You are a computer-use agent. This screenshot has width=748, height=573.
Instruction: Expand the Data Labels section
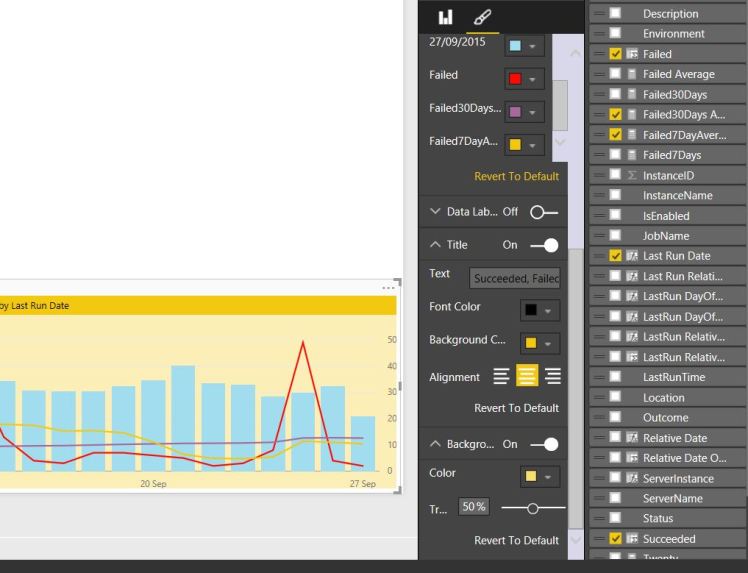(436, 212)
